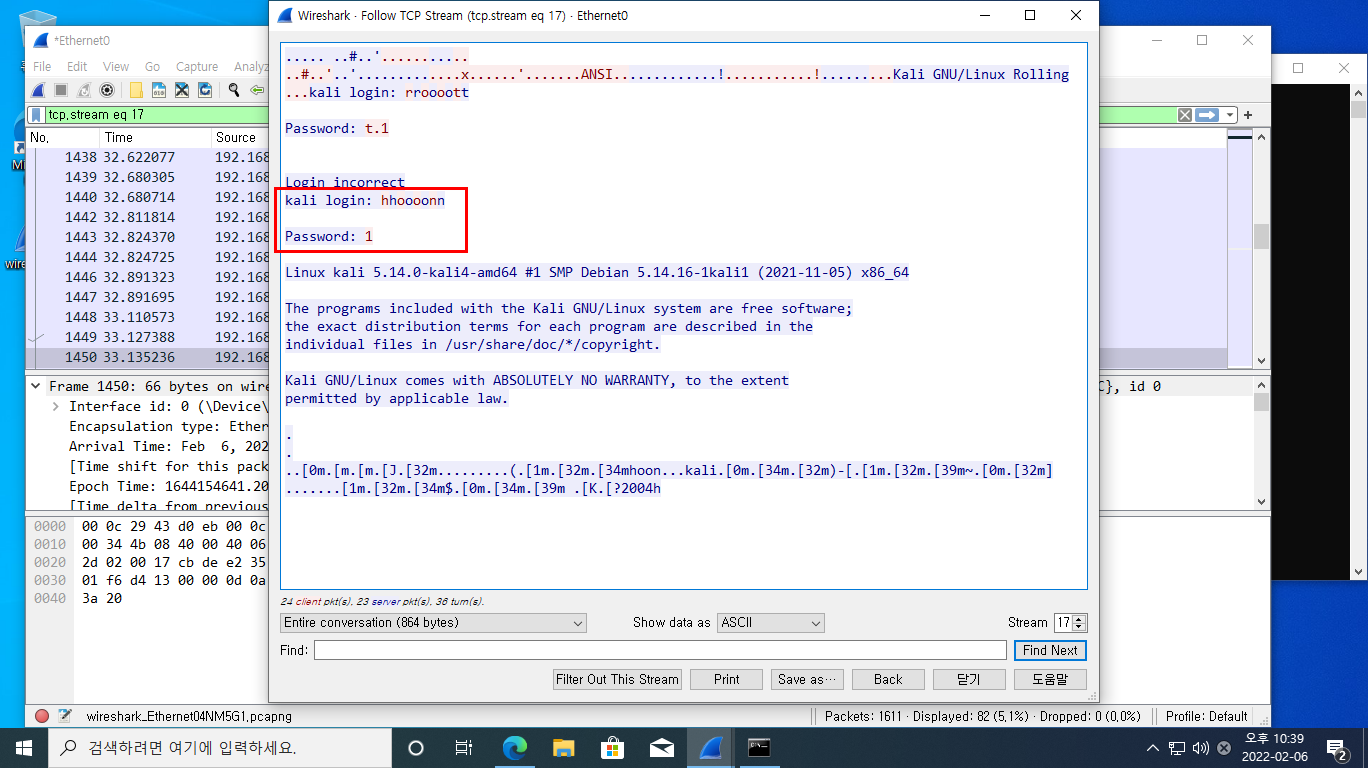The height and width of the screenshot is (768, 1368).
Task: Click Cortana circle icon in taskbar
Action: point(416,748)
